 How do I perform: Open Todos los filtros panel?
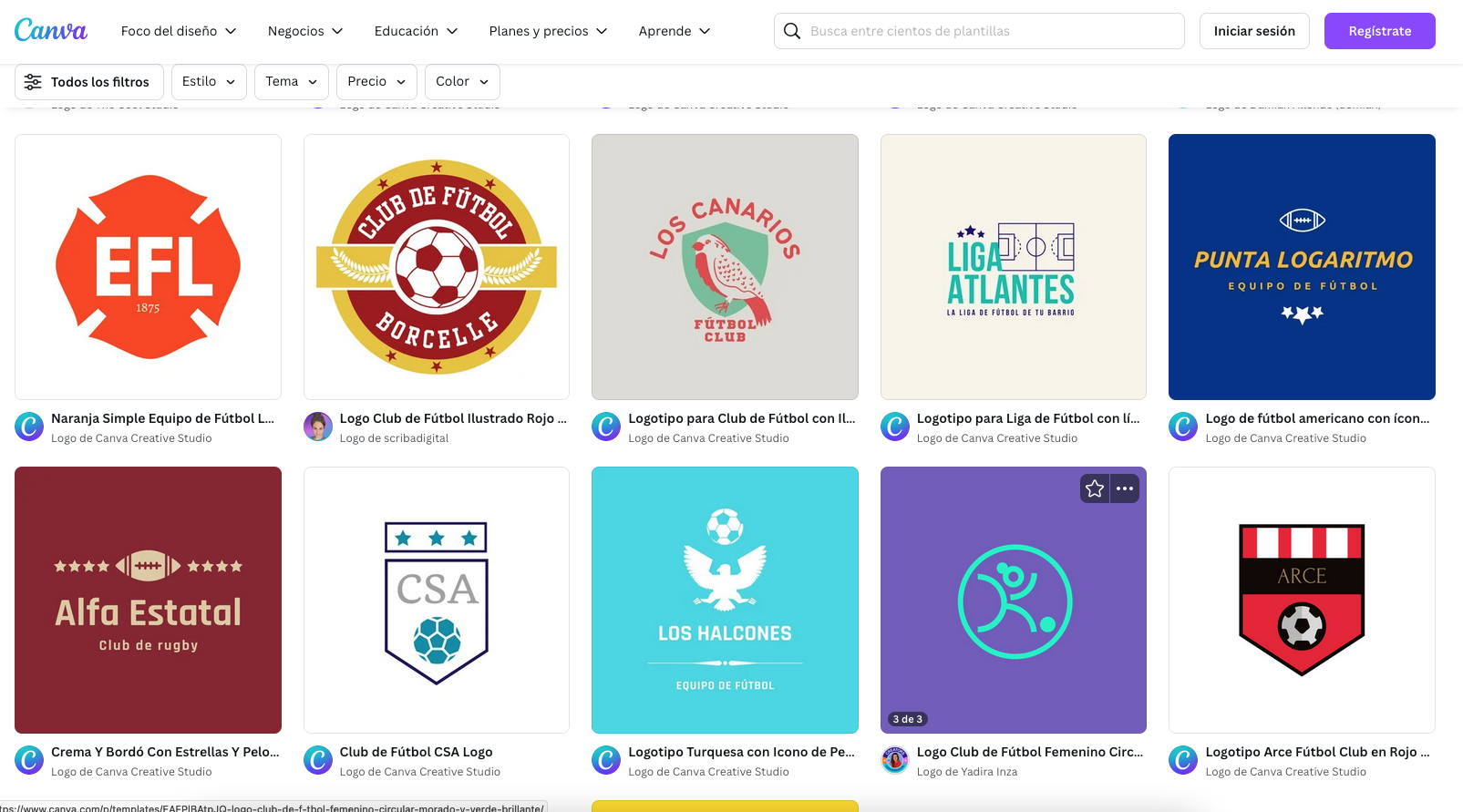(x=89, y=82)
